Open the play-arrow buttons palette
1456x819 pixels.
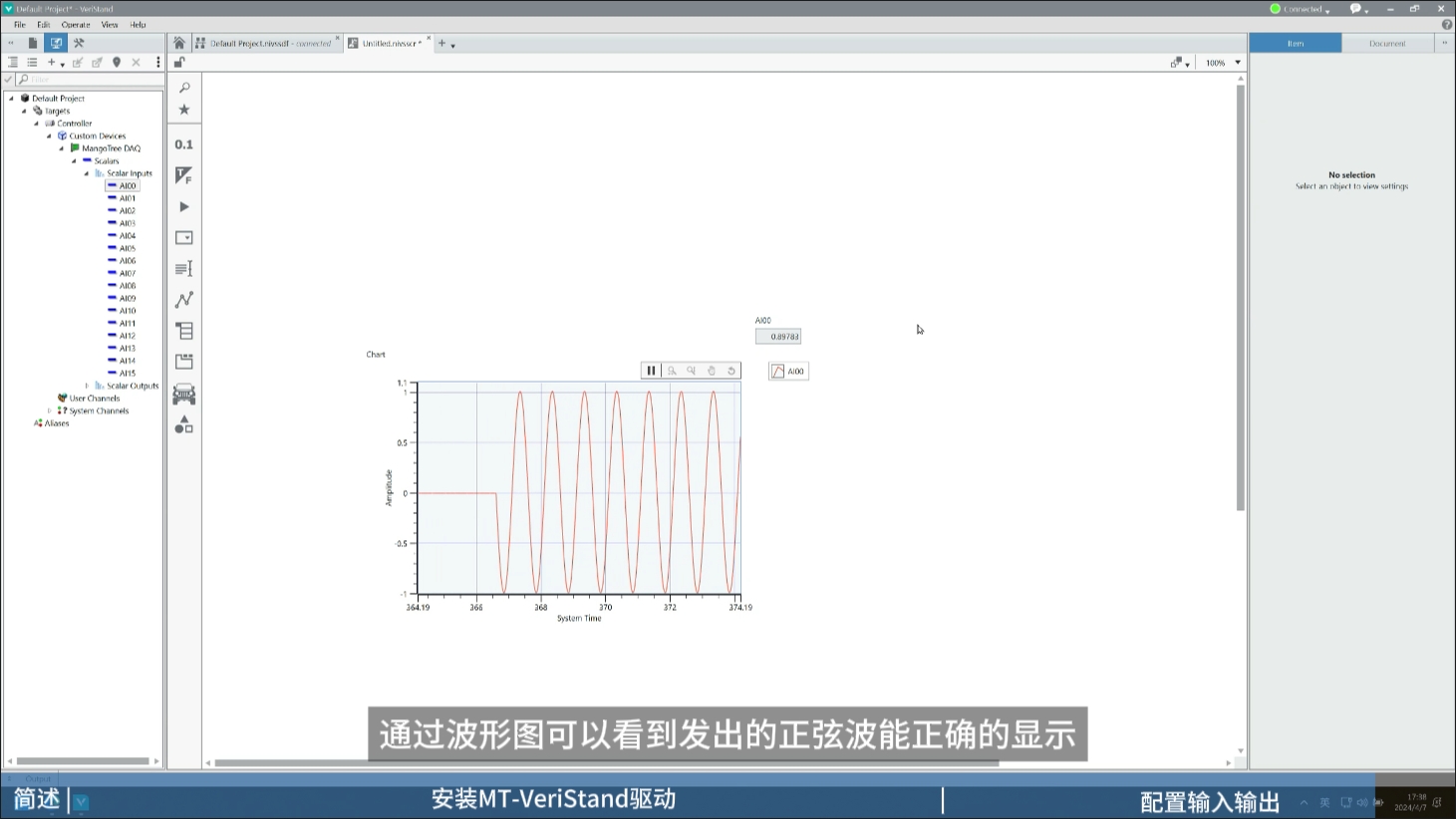tap(184, 207)
